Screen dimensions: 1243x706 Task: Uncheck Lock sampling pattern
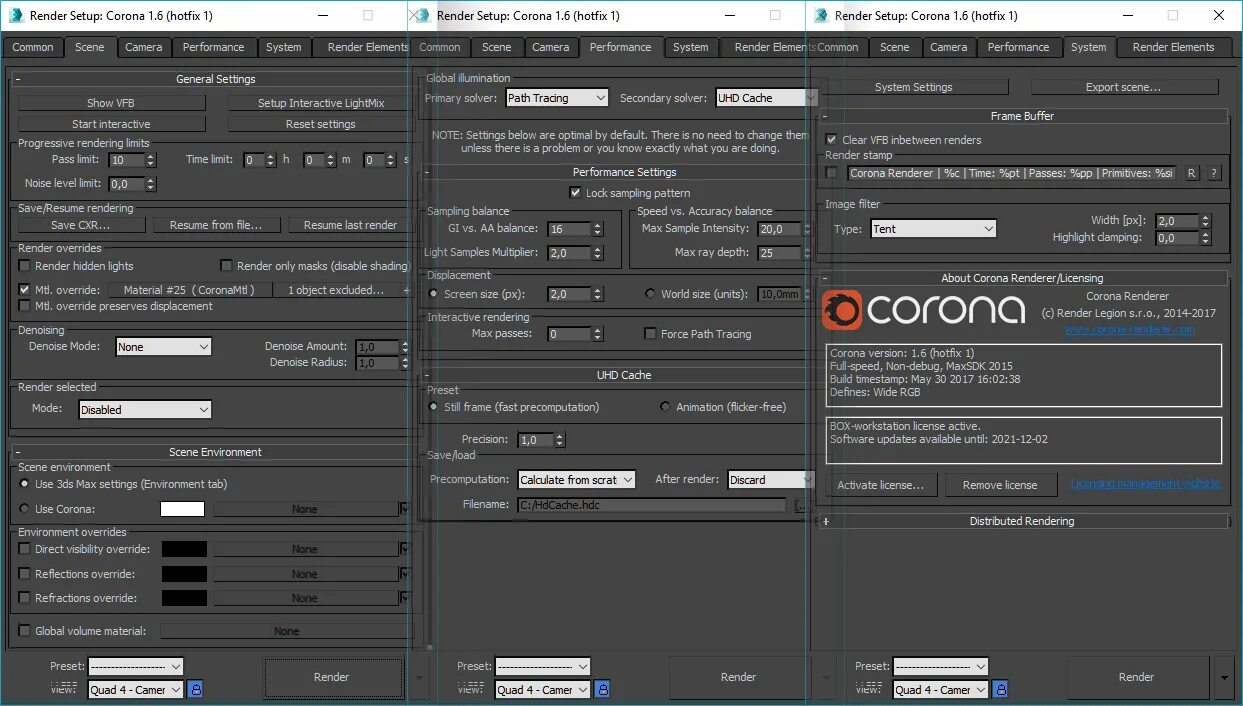click(x=575, y=192)
